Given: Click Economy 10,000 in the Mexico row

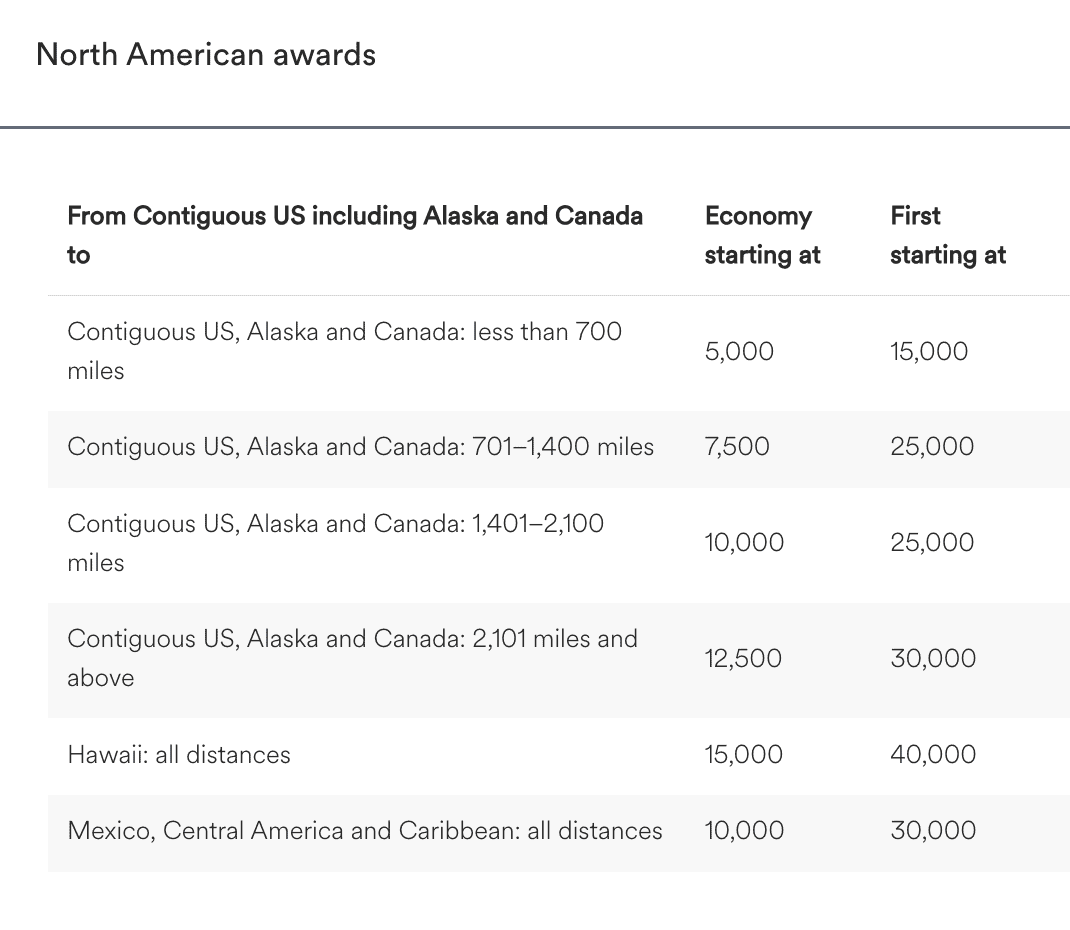Looking at the screenshot, I should pos(744,830).
